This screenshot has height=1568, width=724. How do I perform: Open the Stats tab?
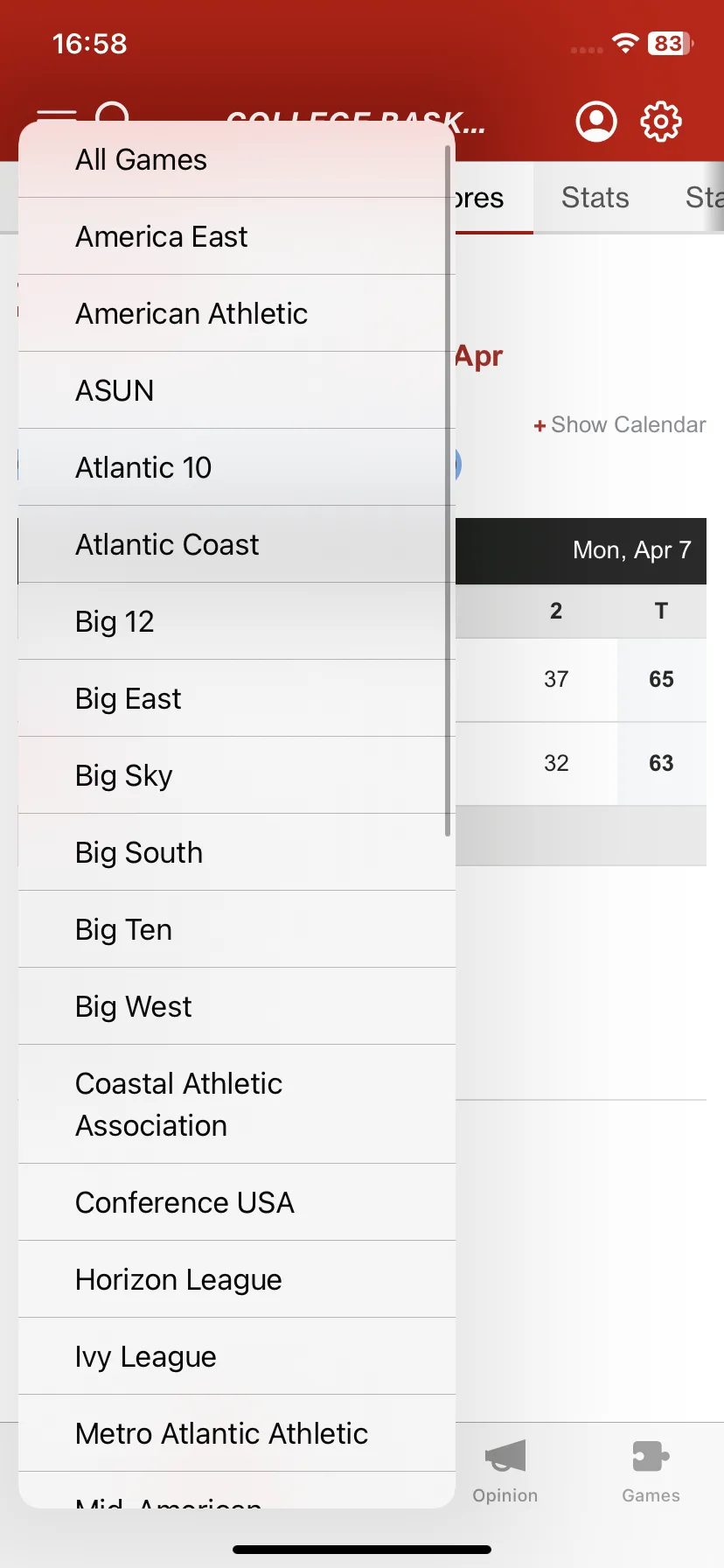[595, 198]
